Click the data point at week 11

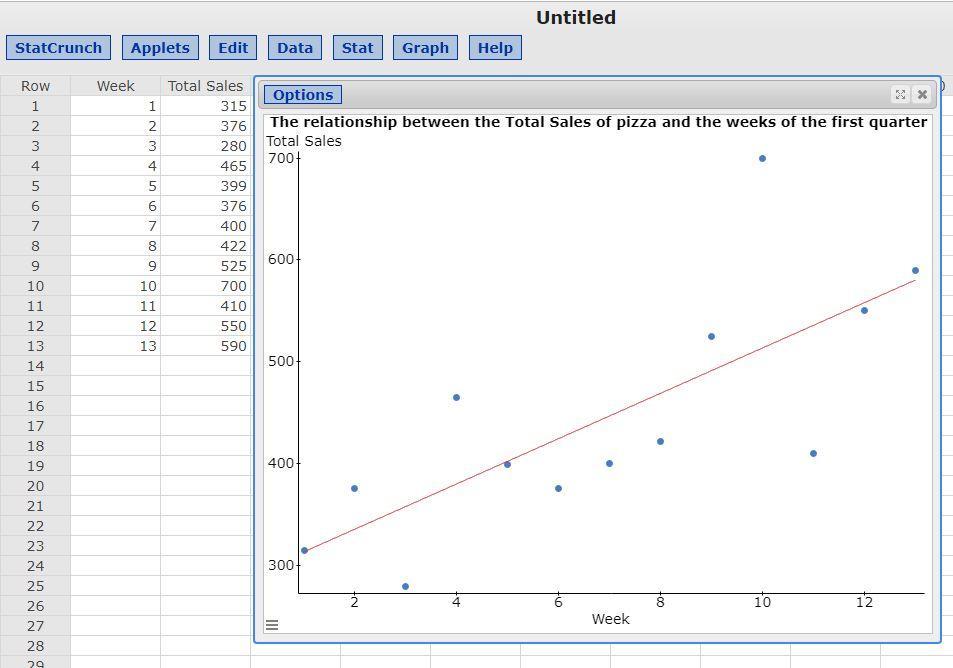[813, 453]
